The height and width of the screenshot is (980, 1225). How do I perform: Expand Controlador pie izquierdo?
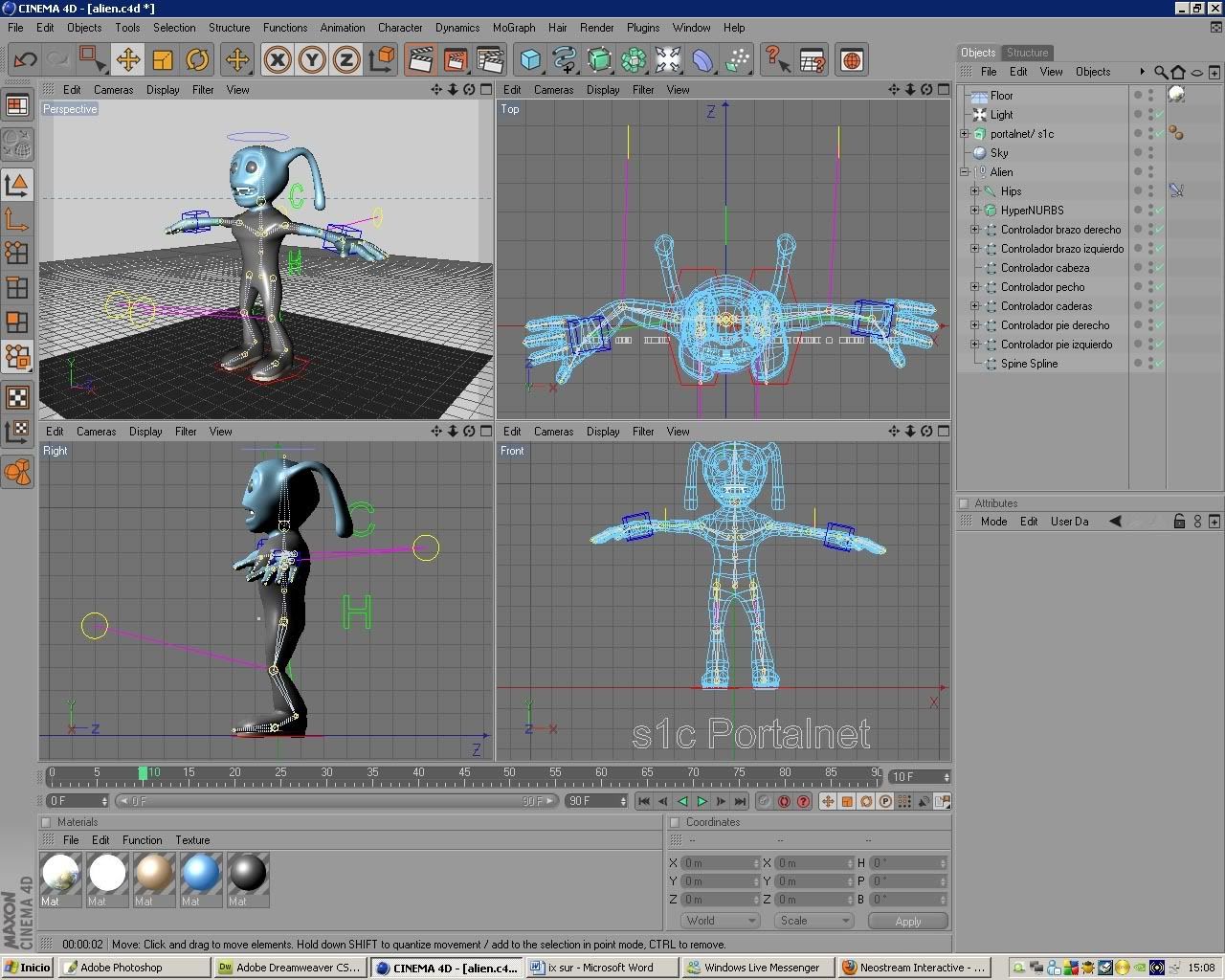[975, 345]
